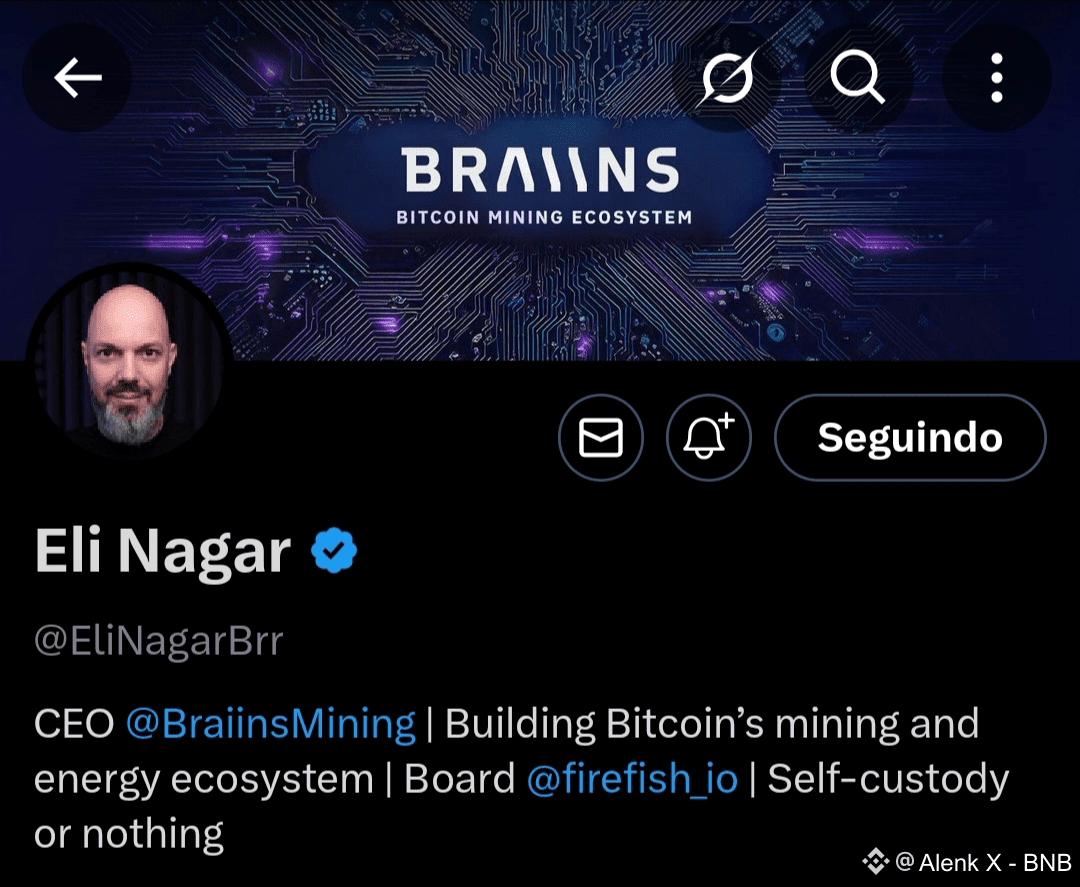Click the Binance diamond watermark logo
The height and width of the screenshot is (887, 1080).
coord(875,862)
